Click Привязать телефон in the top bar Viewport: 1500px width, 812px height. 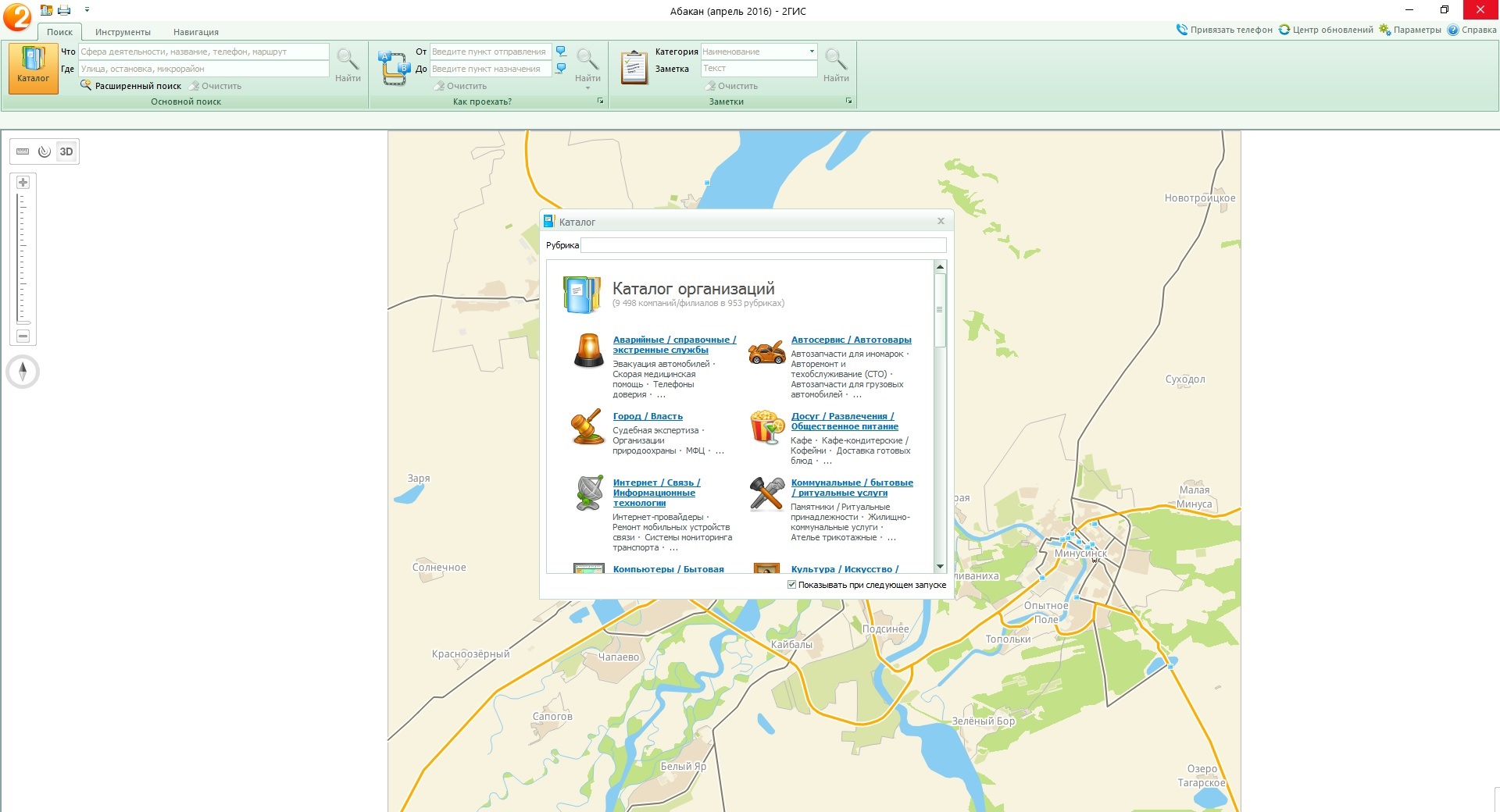(1224, 30)
